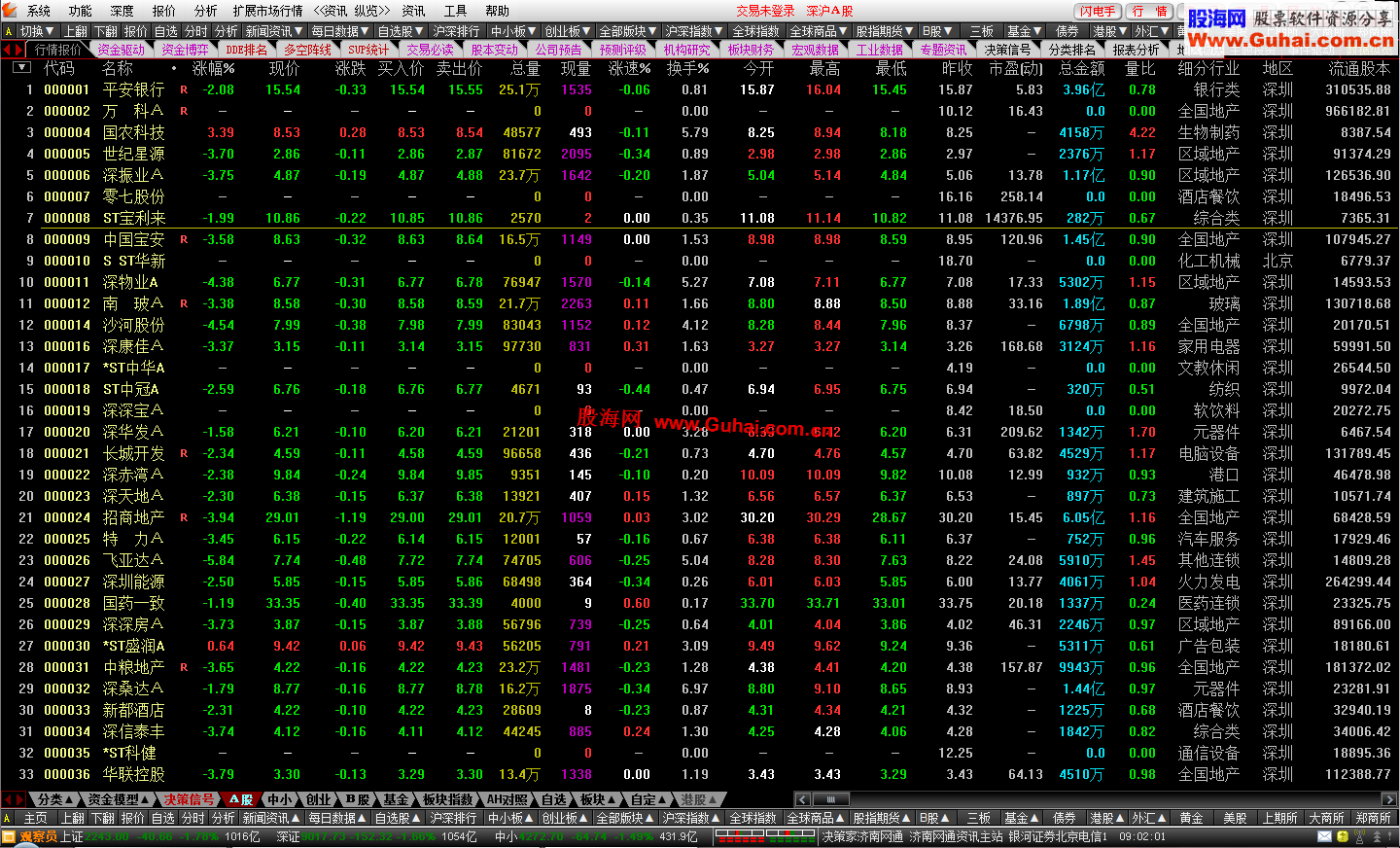Click the yellow round status bar icon
The height and width of the screenshot is (848, 1400).
1342,836
